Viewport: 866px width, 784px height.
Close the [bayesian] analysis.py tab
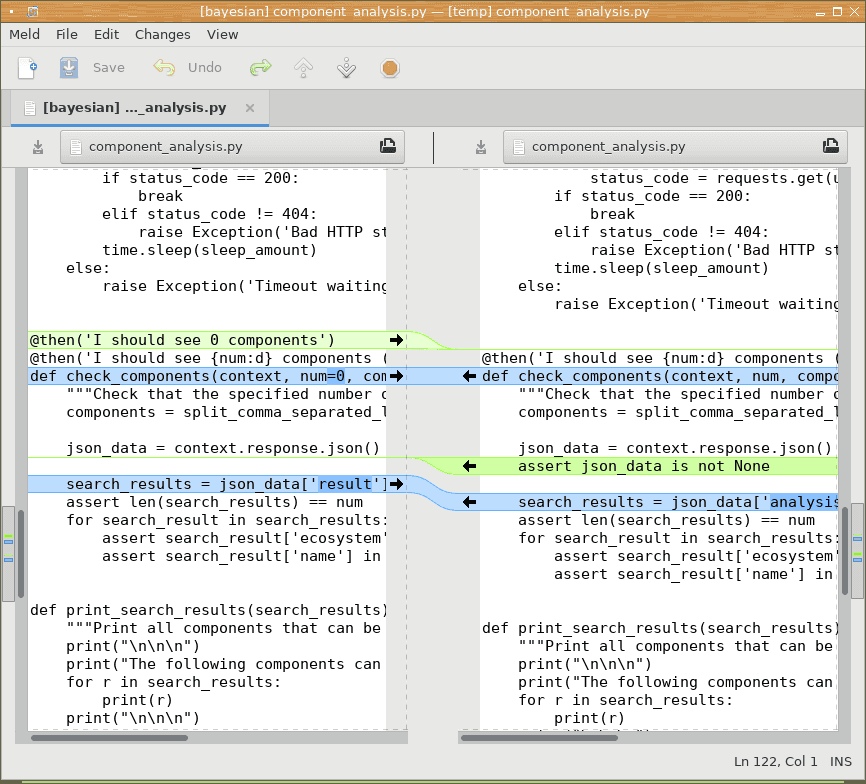250,108
